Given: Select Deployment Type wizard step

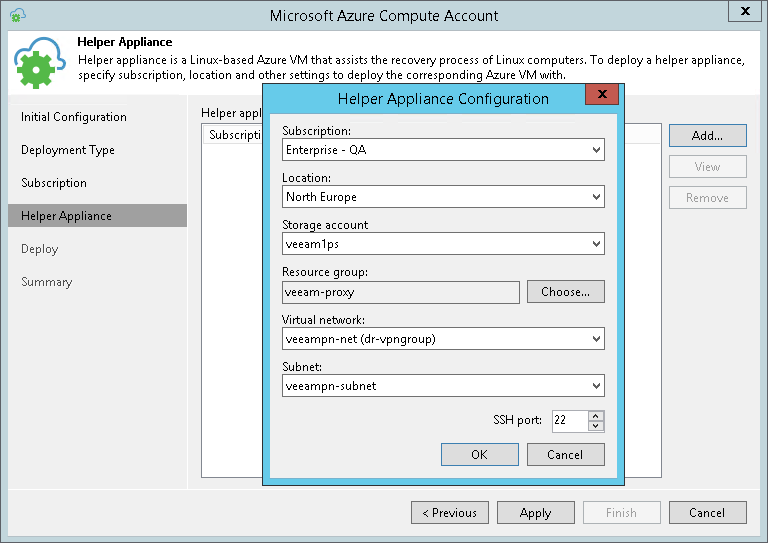Looking at the screenshot, I should [68, 150].
